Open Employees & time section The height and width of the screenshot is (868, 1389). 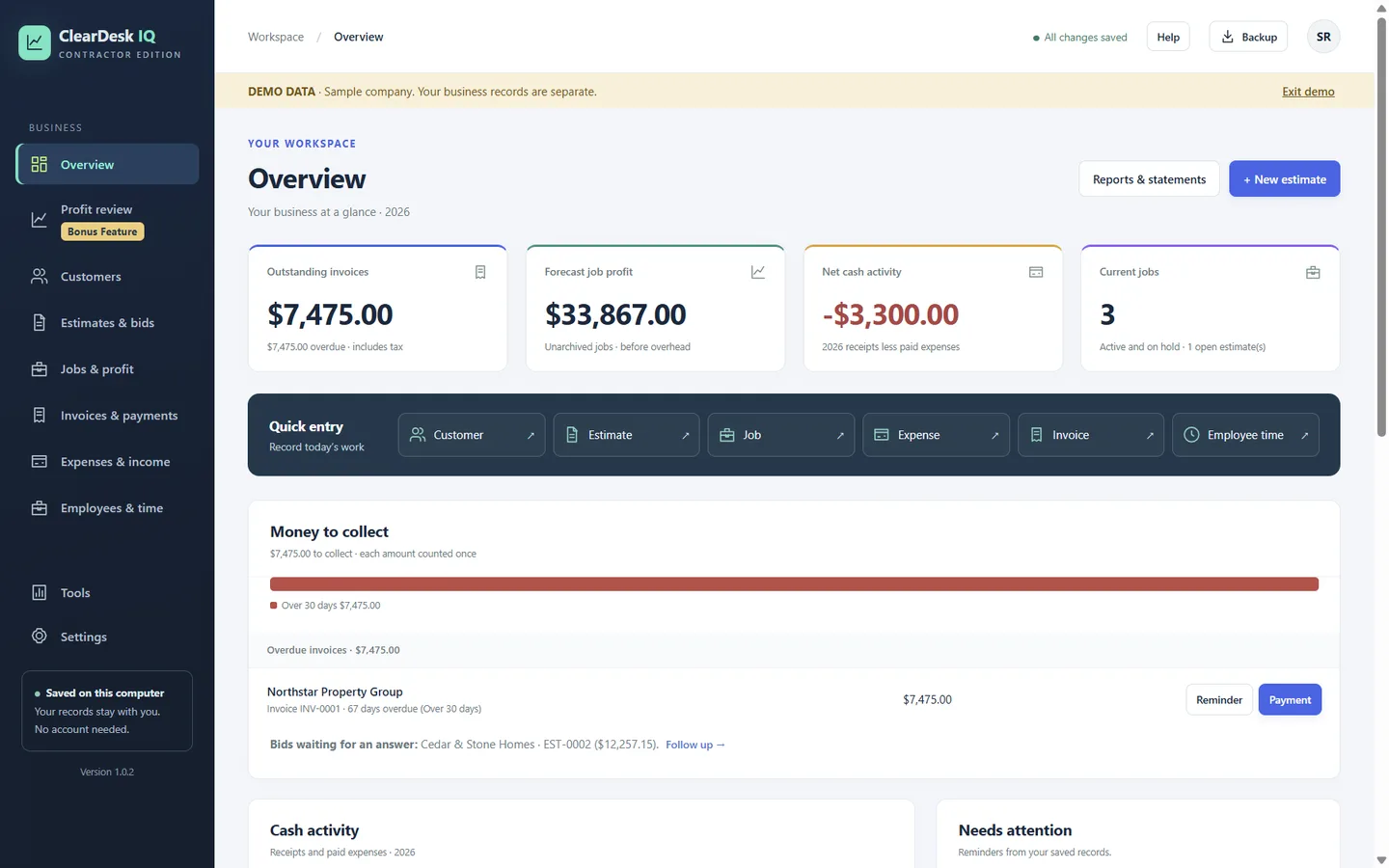[107, 508]
